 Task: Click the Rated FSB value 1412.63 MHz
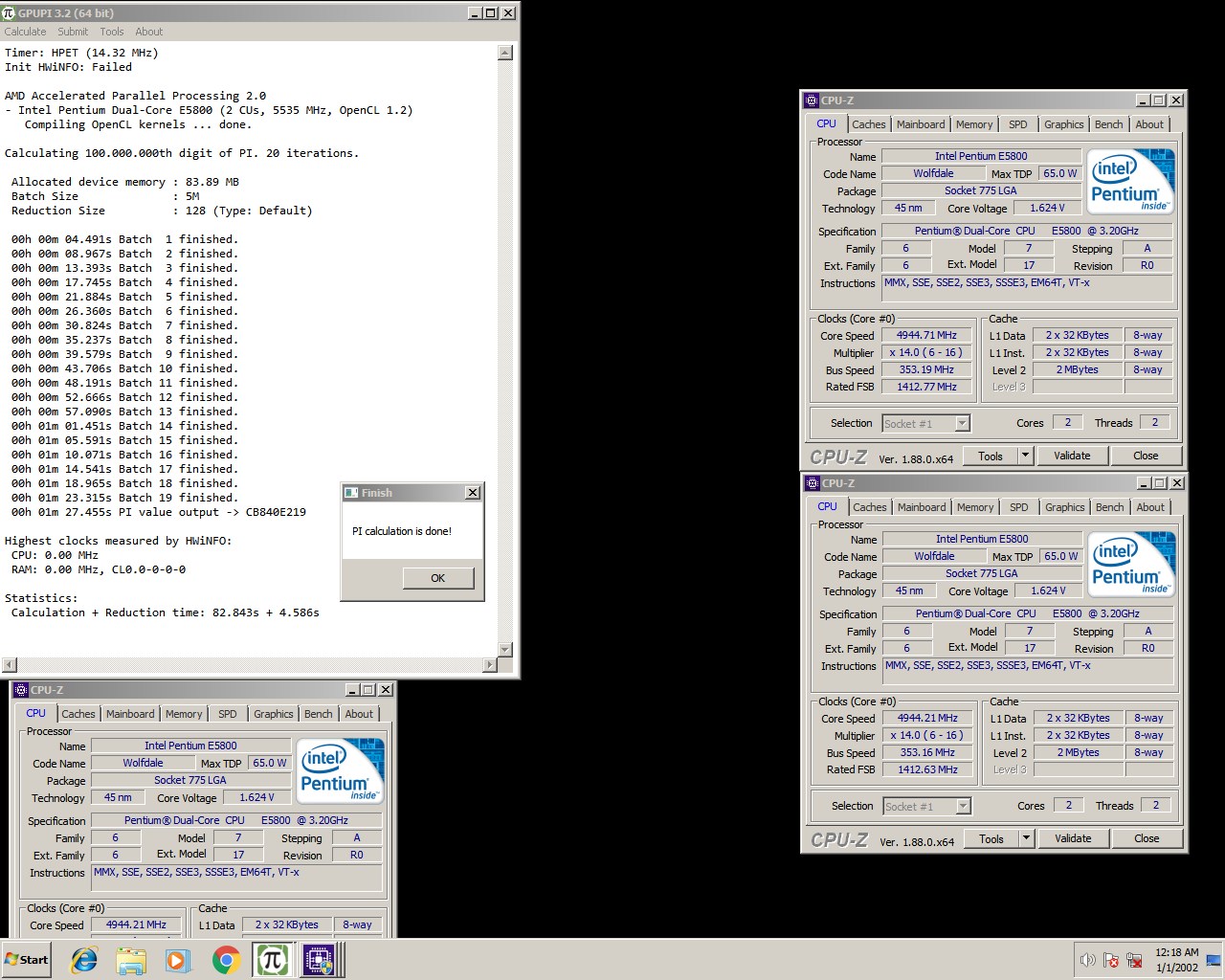[x=927, y=769]
